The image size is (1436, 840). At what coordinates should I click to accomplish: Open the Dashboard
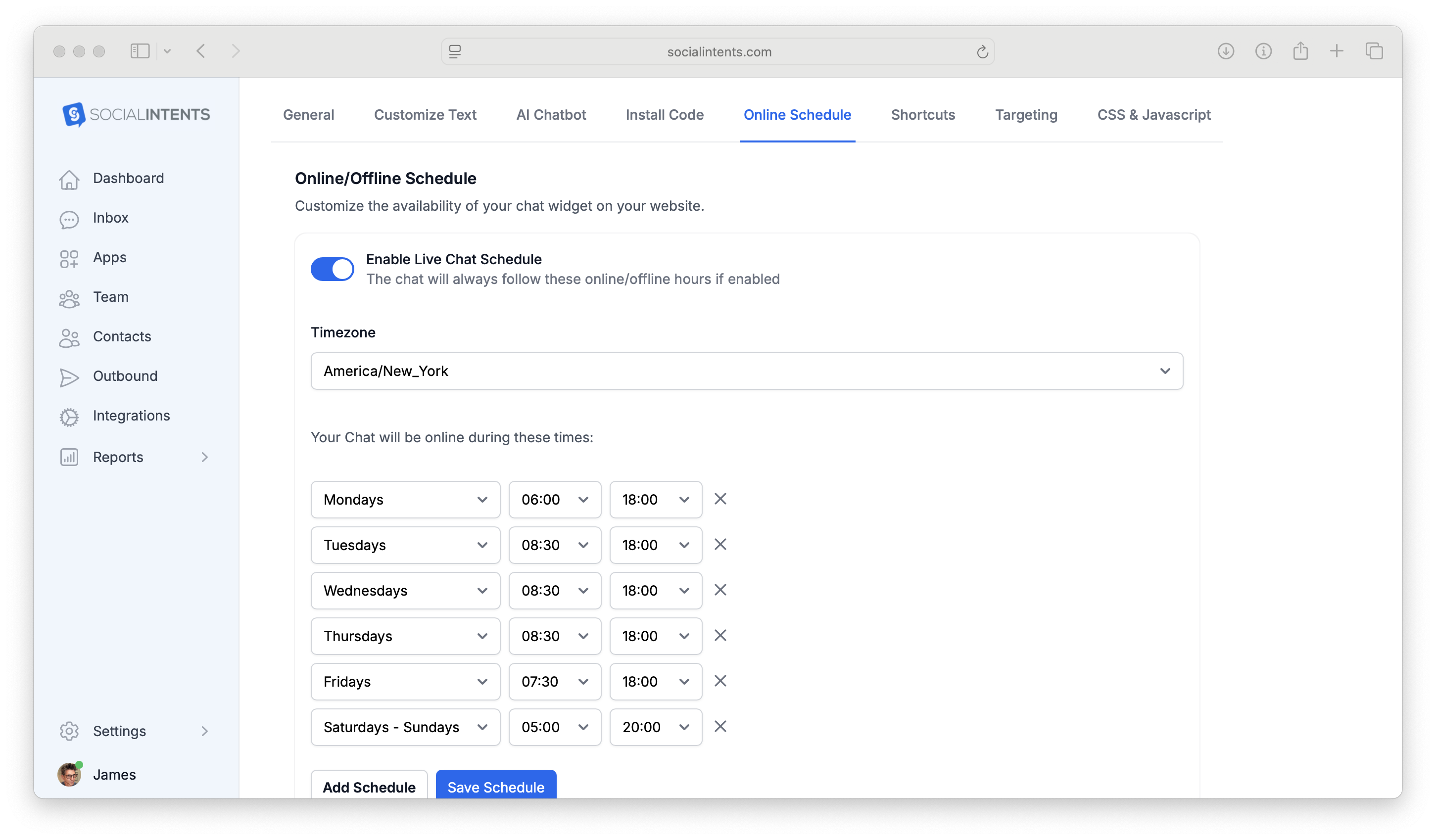pyautogui.click(x=128, y=178)
